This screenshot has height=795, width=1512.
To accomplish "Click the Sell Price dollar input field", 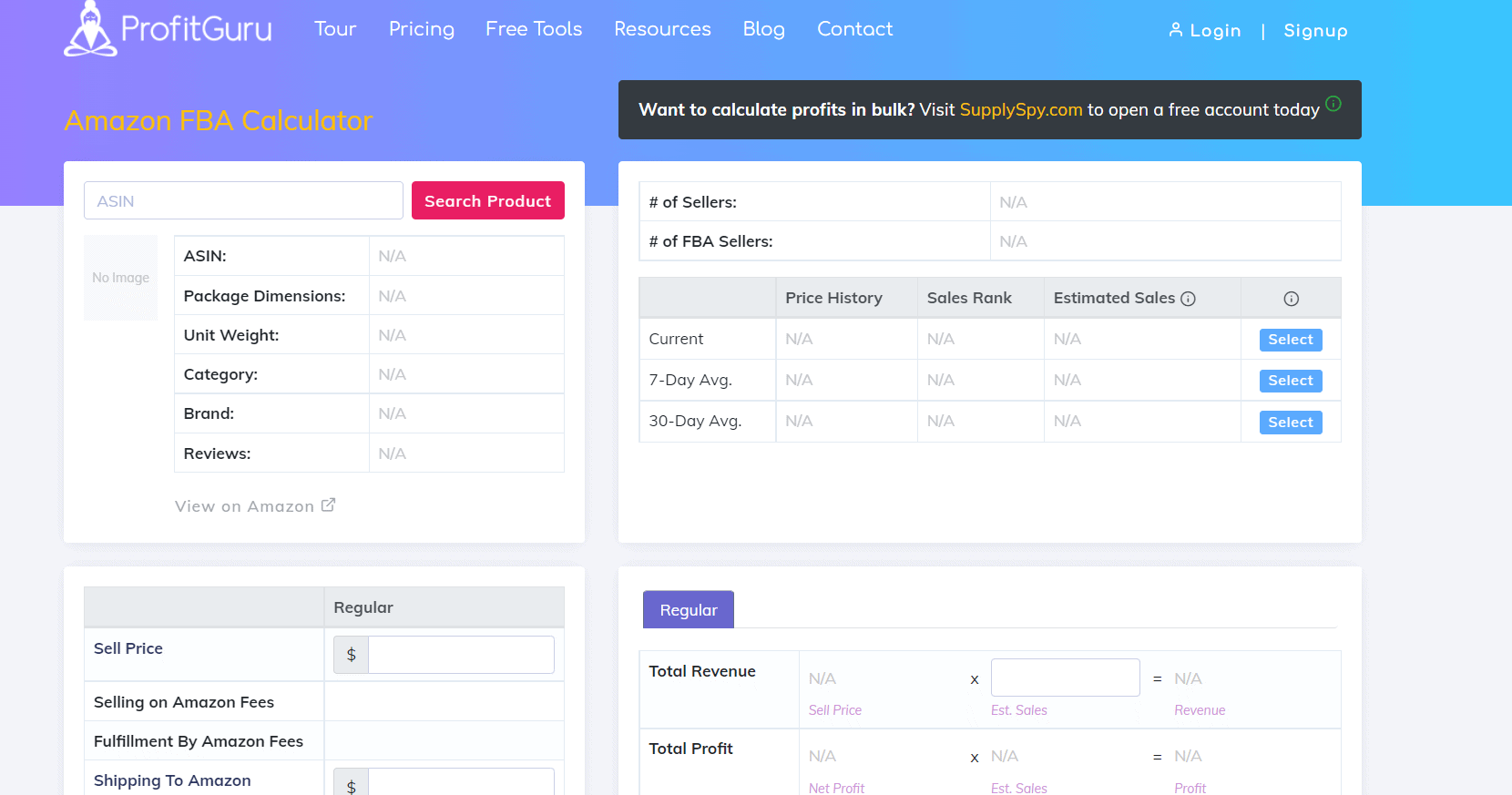I will pos(461,655).
